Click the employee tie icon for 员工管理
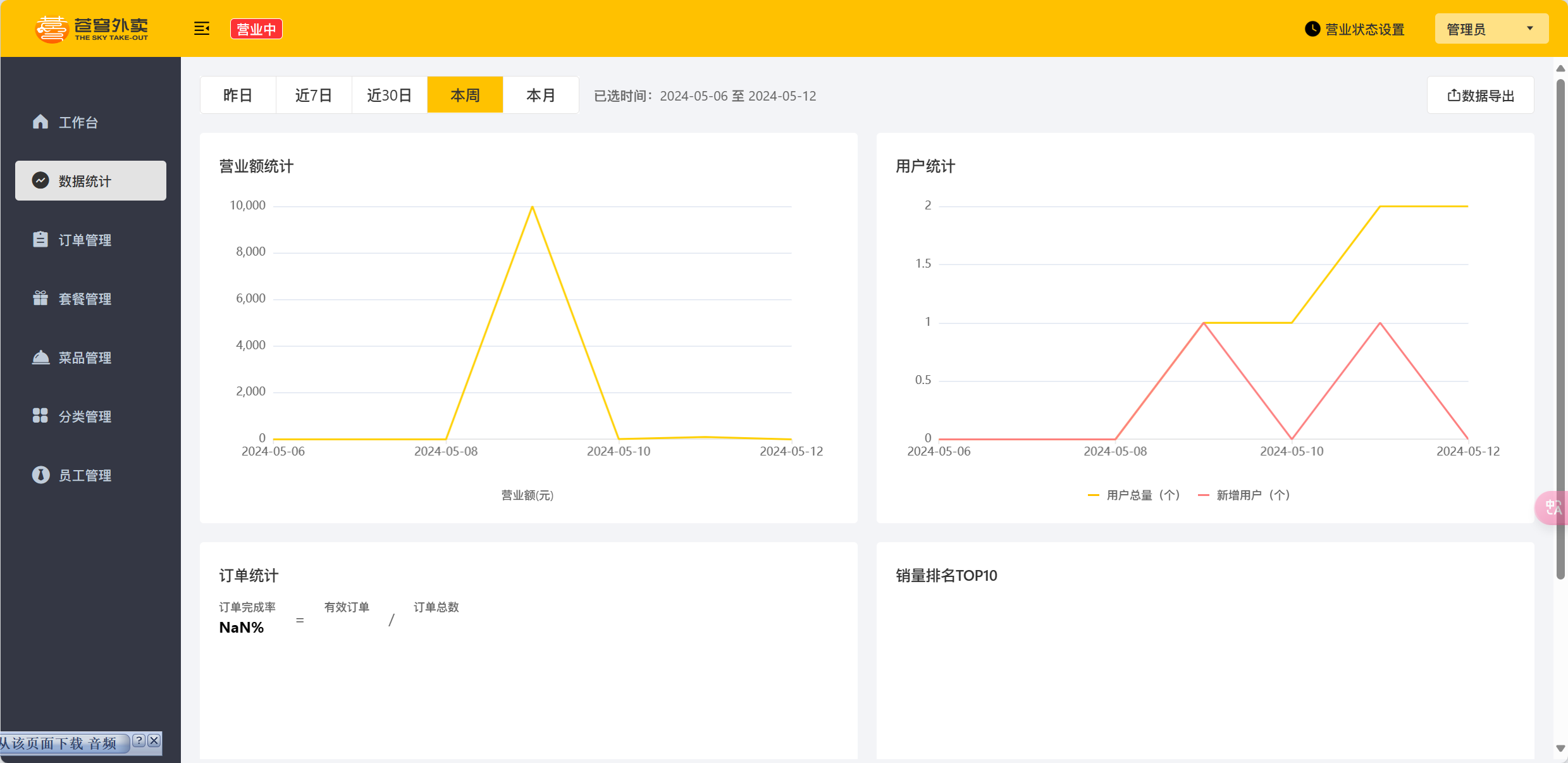The image size is (1568, 763). point(40,475)
